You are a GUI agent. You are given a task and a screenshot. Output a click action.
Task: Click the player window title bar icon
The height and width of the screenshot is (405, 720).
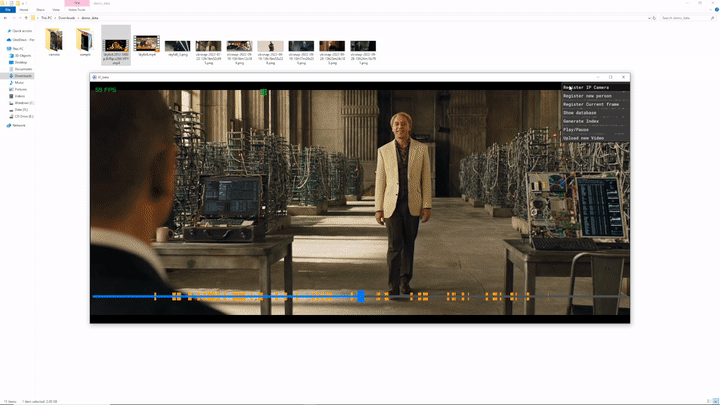tap(94, 77)
